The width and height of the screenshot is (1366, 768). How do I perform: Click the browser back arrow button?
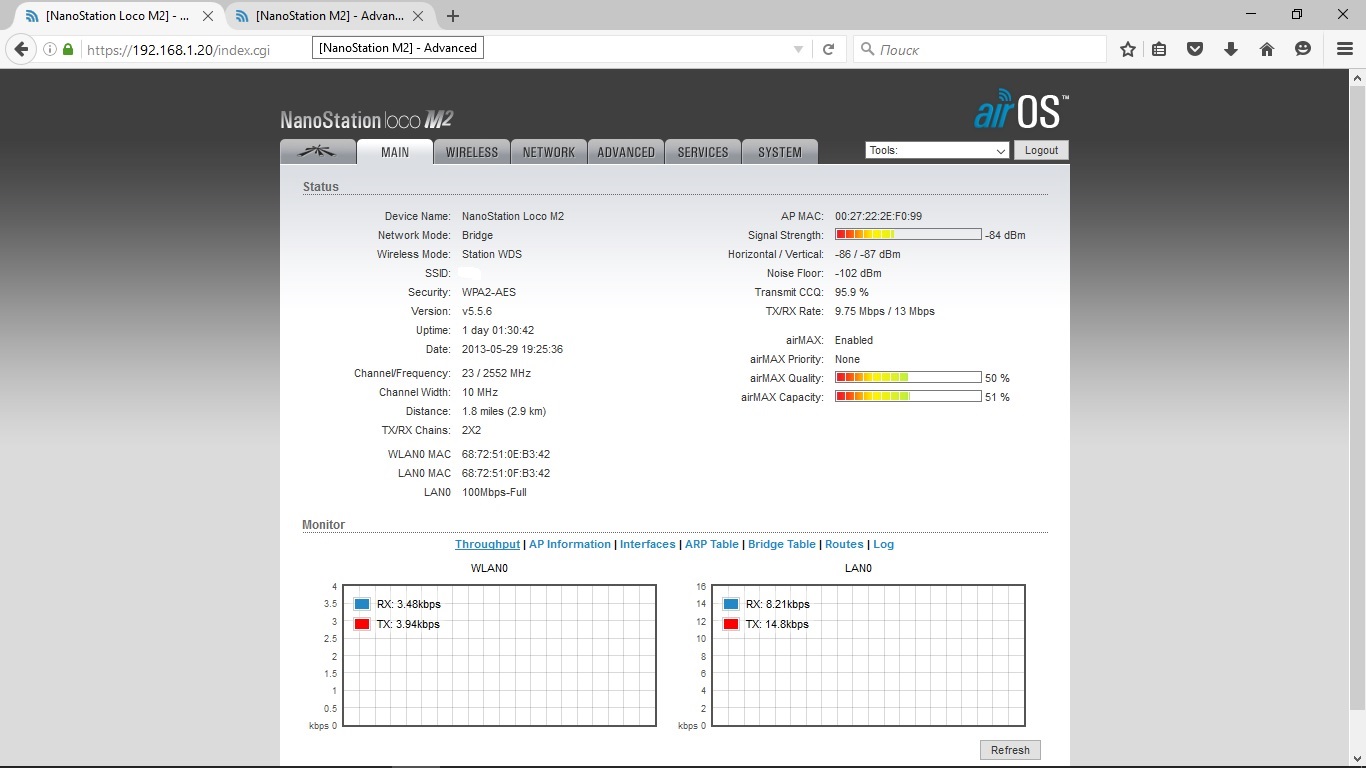(21, 49)
